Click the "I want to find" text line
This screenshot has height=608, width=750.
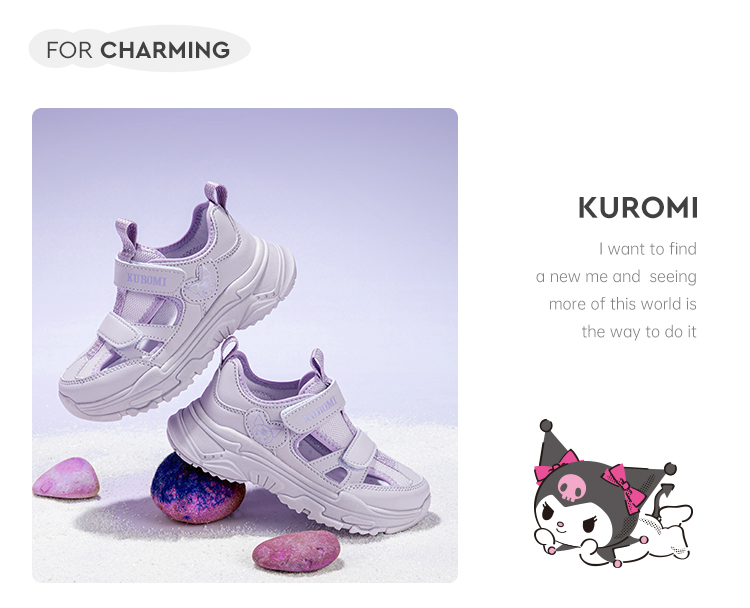pyautogui.click(x=648, y=249)
